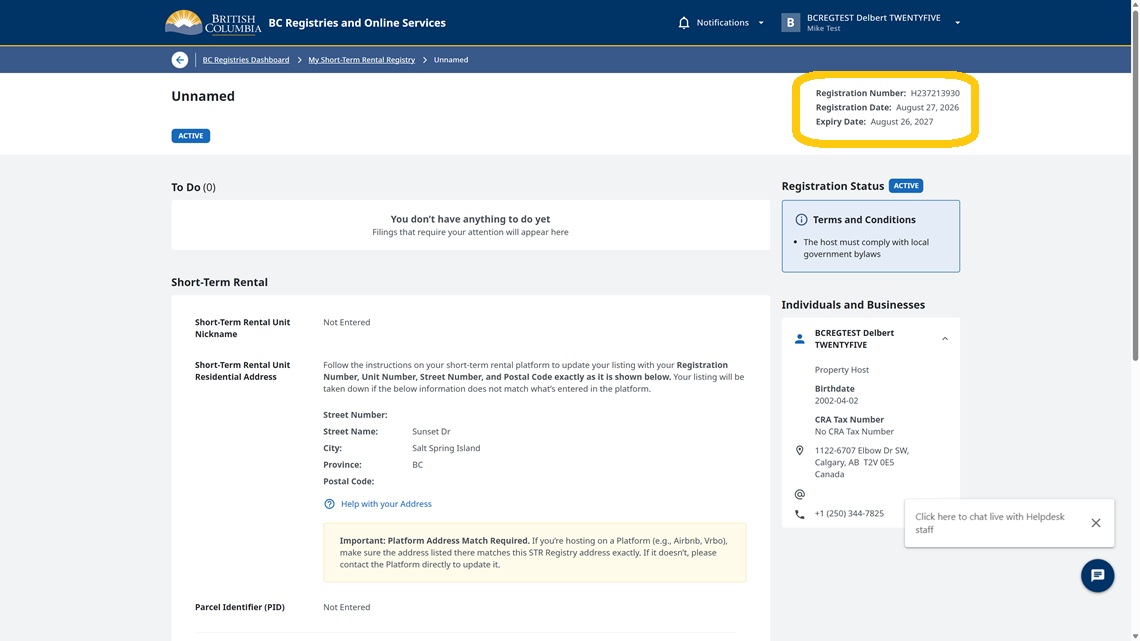
Task: Click the expiry date August 26, 2027
Action: click(x=902, y=121)
